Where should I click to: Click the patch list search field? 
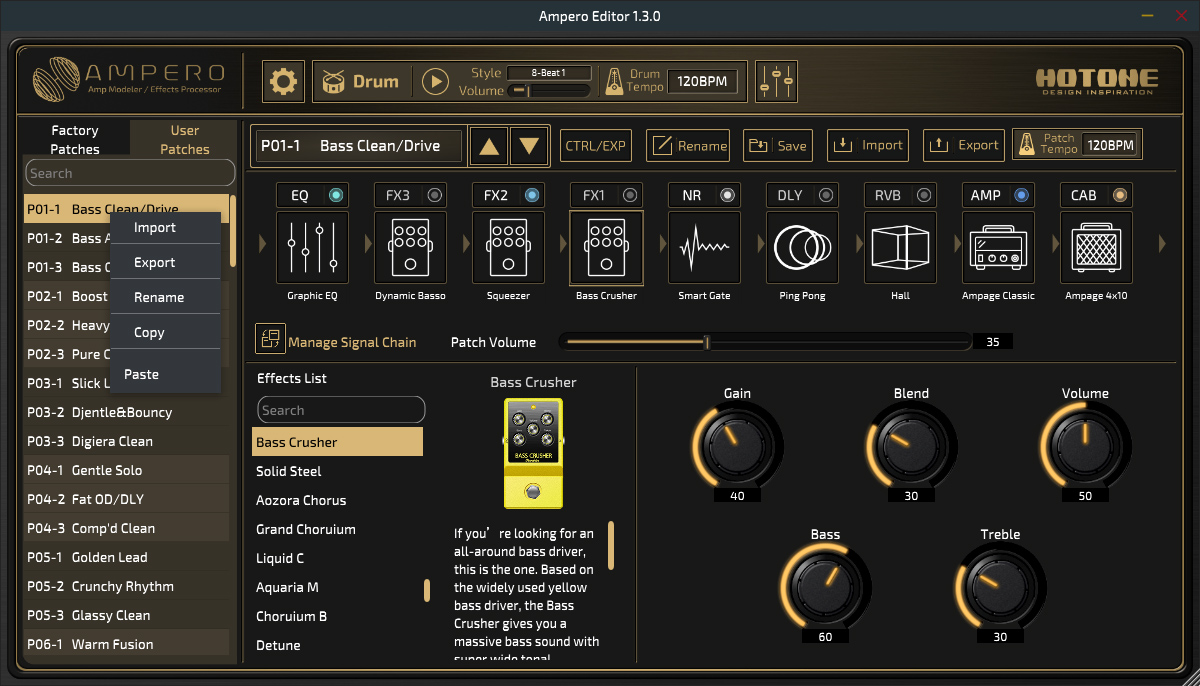(130, 173)
